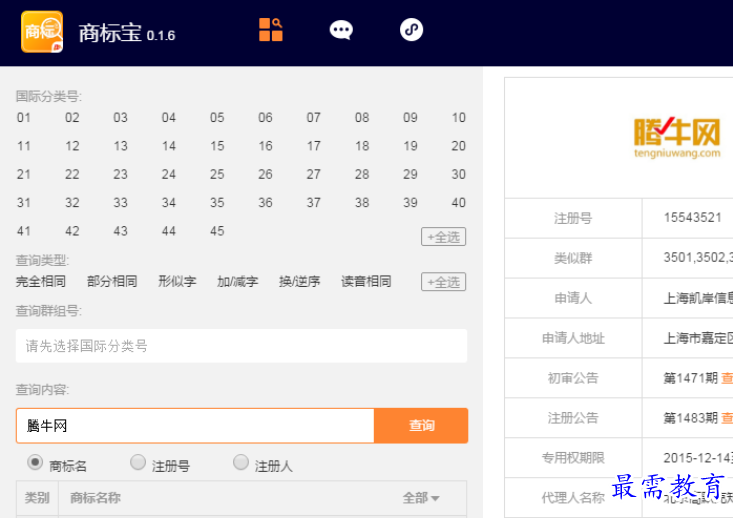This screenshot has height=518, width=733.
Task: Open the 初审公告 第1471期 view link
Action: click(x=727, y=378)
